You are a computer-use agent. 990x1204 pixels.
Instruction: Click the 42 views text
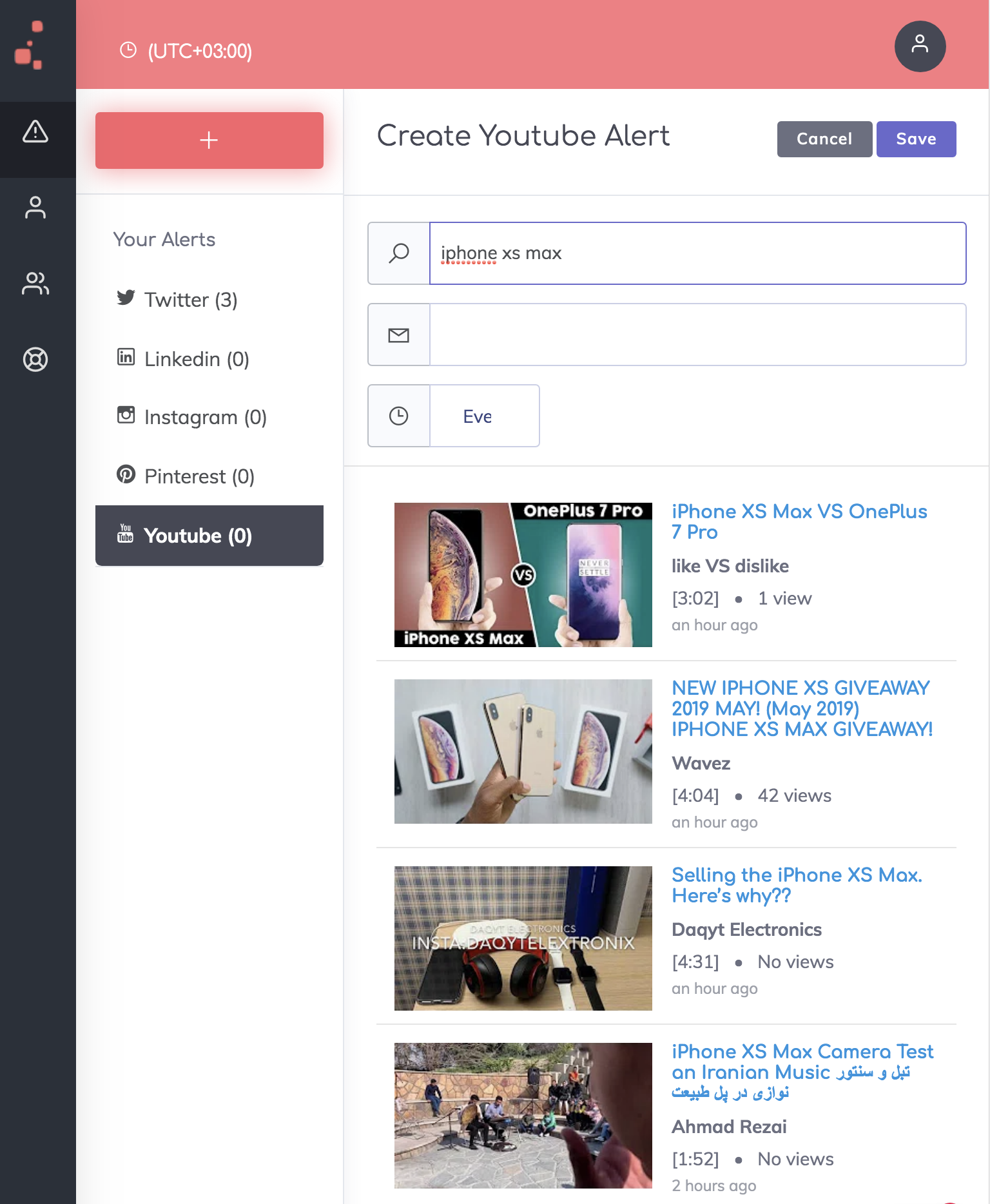795,795
